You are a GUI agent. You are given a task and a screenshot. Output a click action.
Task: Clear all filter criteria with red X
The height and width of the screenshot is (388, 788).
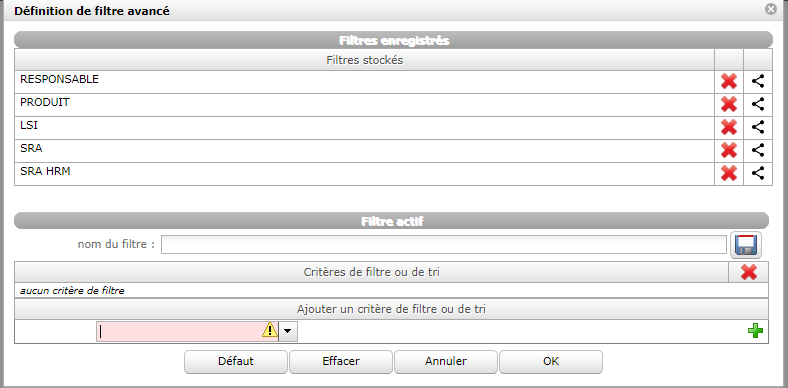(x=749, y=272)
